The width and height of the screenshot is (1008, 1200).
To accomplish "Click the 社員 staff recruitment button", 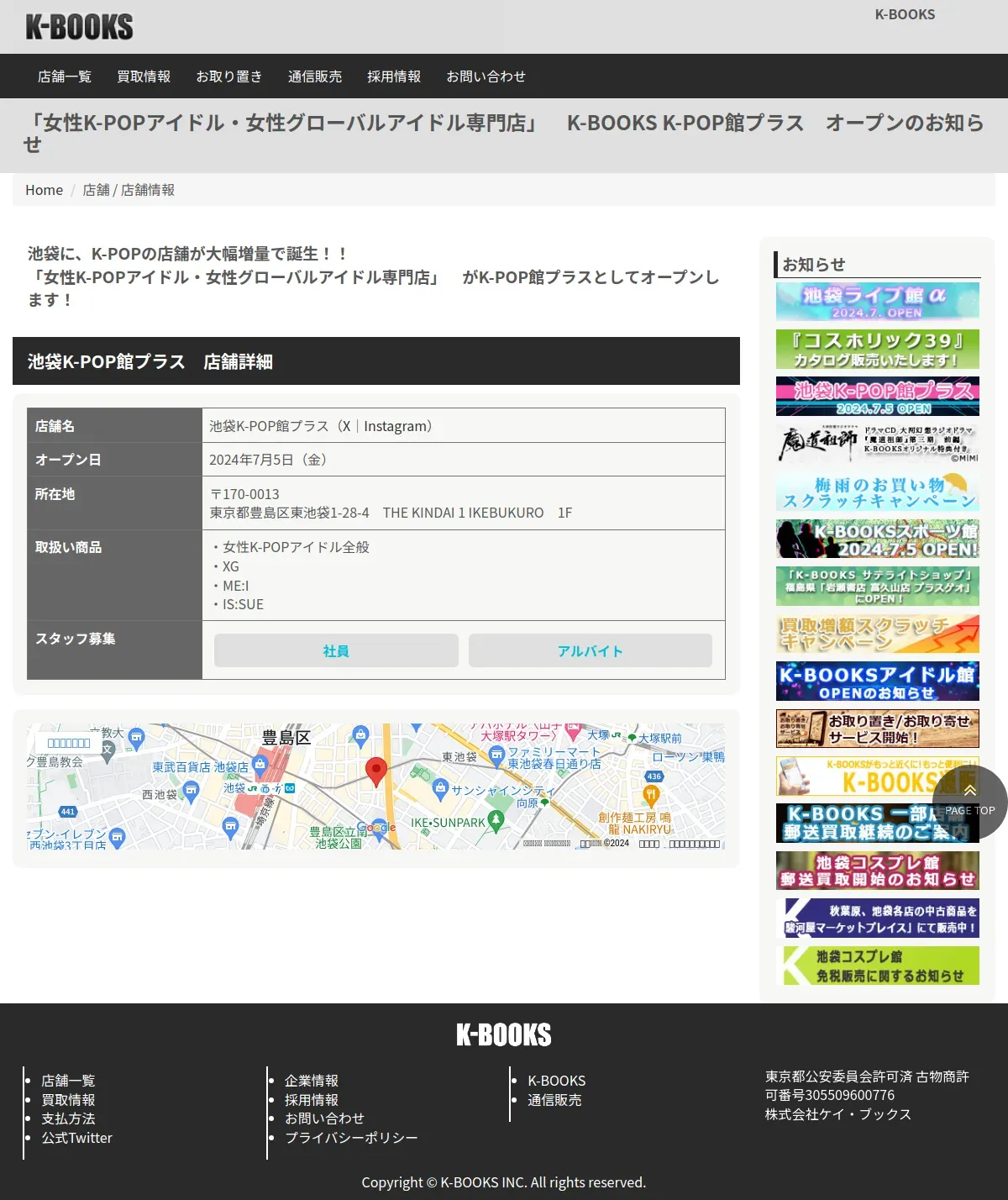I will [336, 650].
